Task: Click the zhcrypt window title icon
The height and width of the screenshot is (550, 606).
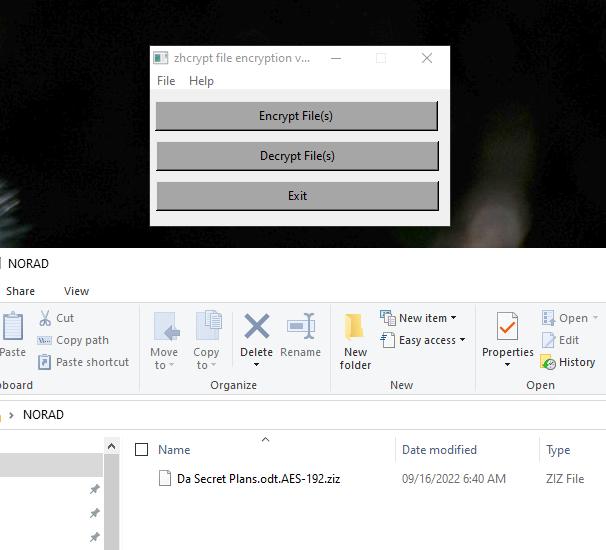Action: pos(160,58)
